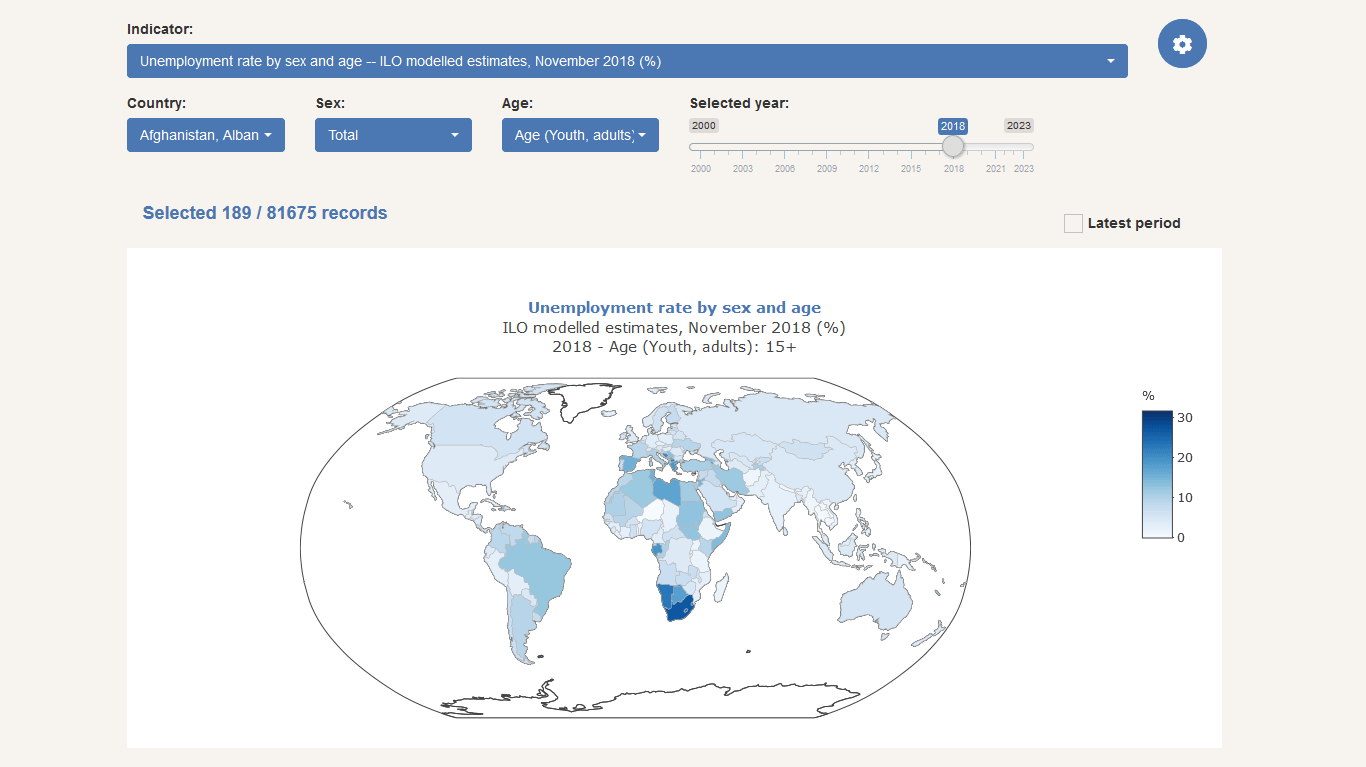Viewport: 1366px width, 767px height.
Task: Click the 2006 tick label below the slider
Action: [785, 168]
